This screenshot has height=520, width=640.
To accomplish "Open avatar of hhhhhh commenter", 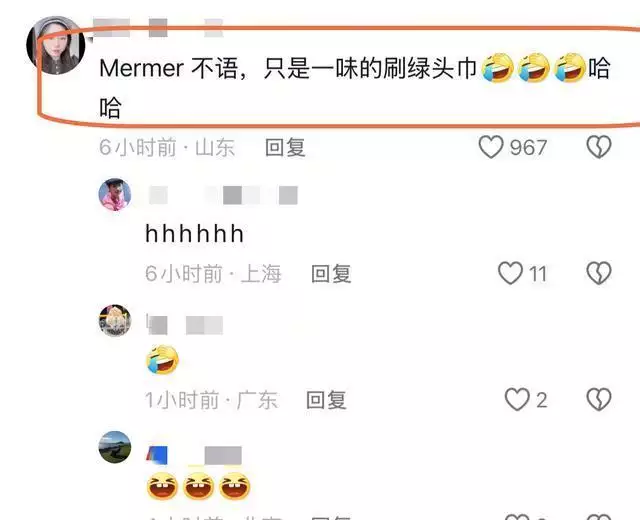I will [x=115, y=194].
